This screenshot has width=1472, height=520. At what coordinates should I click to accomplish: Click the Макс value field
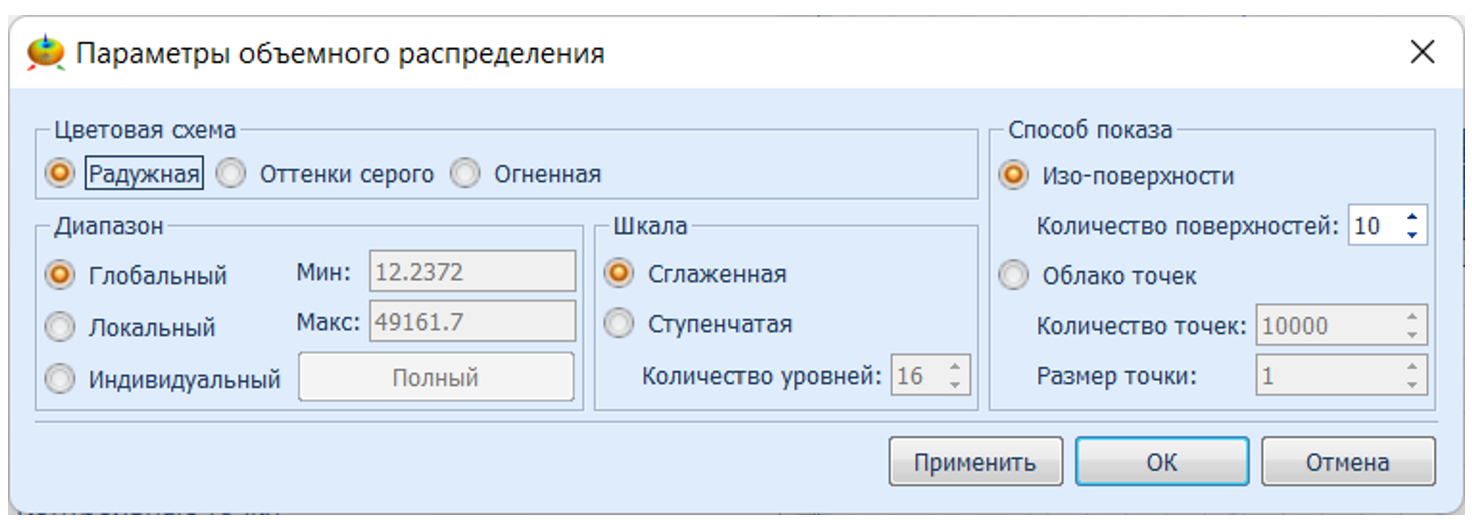472,322
